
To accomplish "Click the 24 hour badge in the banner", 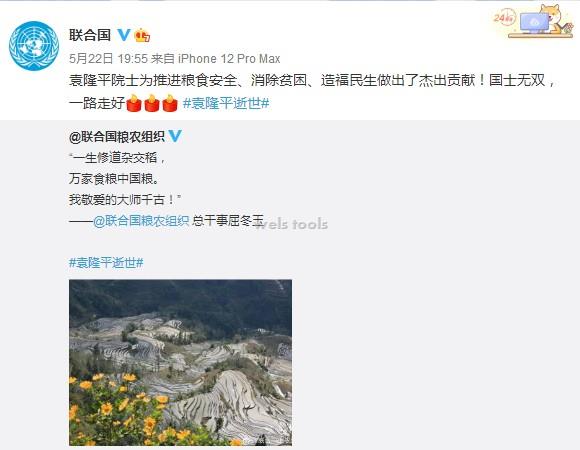I will click(504, 17).
